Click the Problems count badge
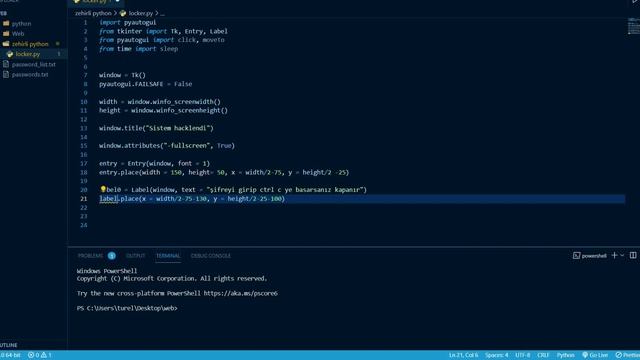Screen dimensions: 640x360 [x=111, y=256]
